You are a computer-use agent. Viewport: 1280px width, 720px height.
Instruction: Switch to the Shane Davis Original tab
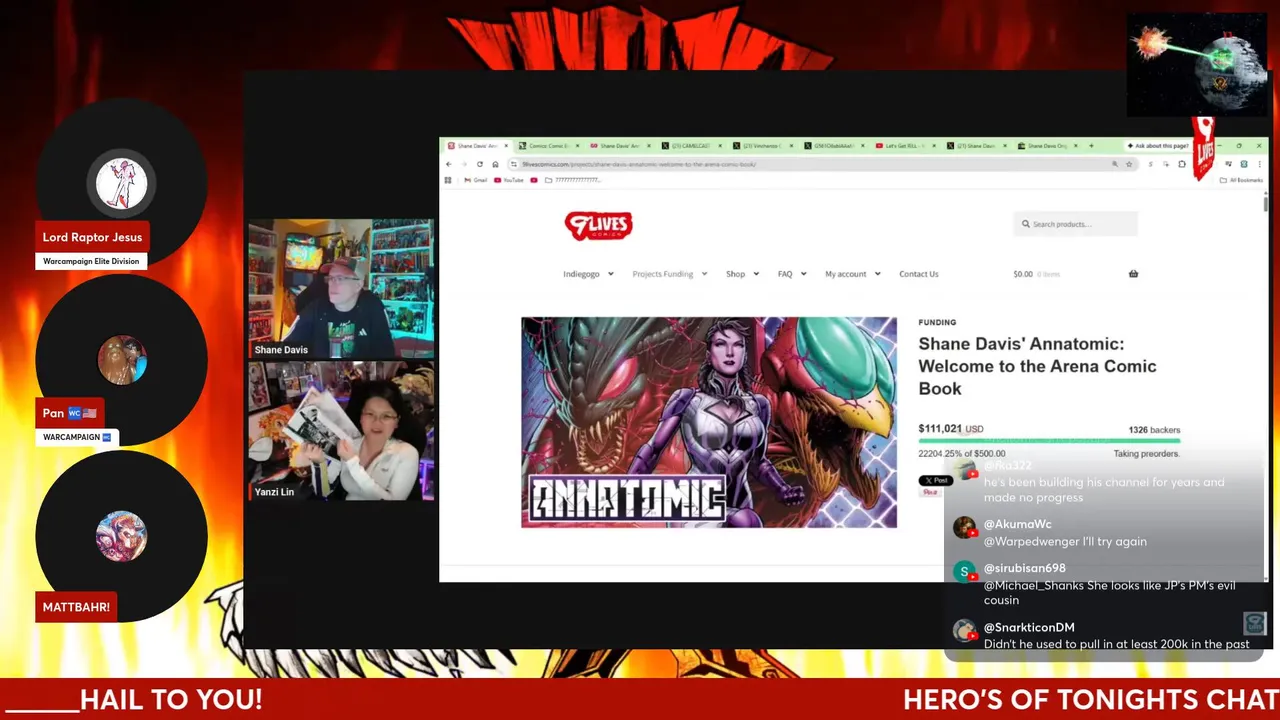(x=1049, y=146)
